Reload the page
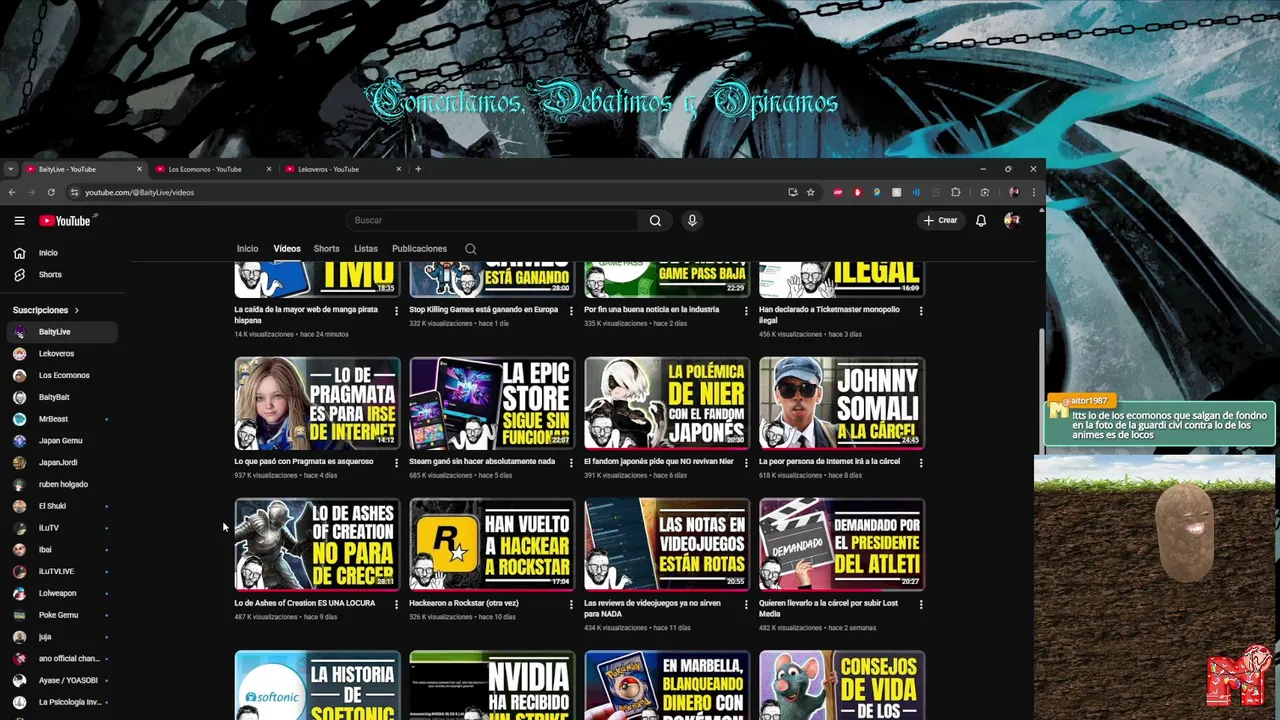 coord(51,192)
